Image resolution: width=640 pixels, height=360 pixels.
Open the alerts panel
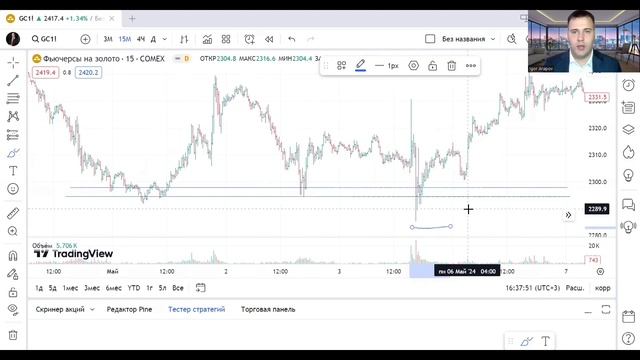(629, 85)
